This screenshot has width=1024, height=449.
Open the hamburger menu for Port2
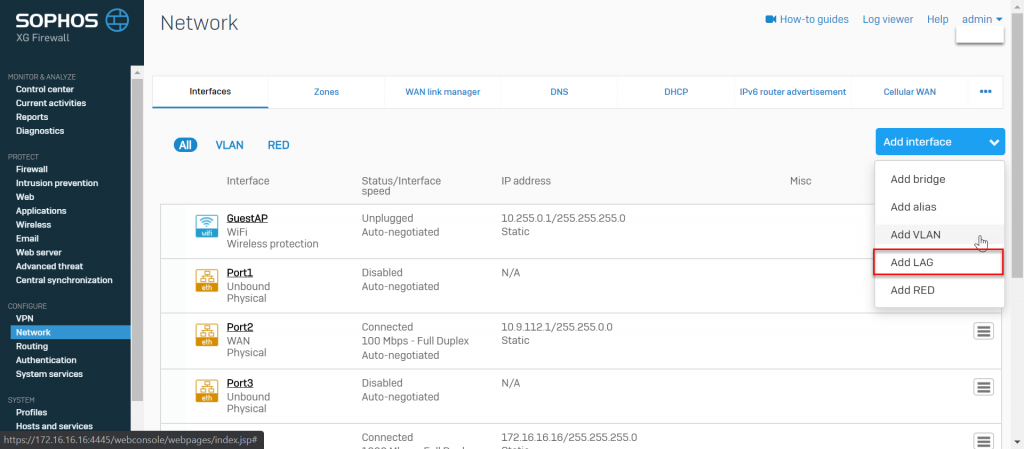pyautogui.click(x=984, y=331)
